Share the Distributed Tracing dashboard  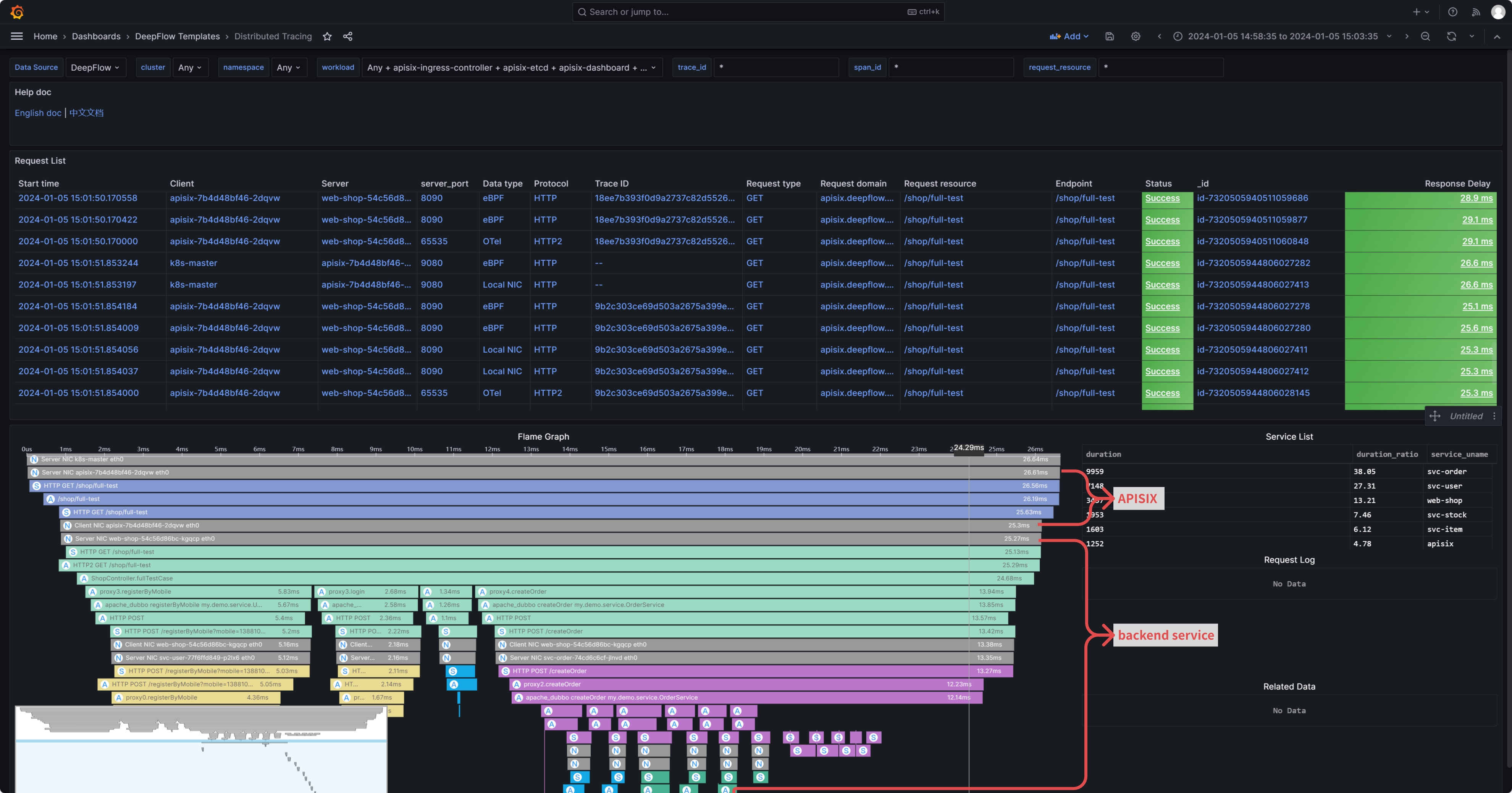(x=347, y=36)
